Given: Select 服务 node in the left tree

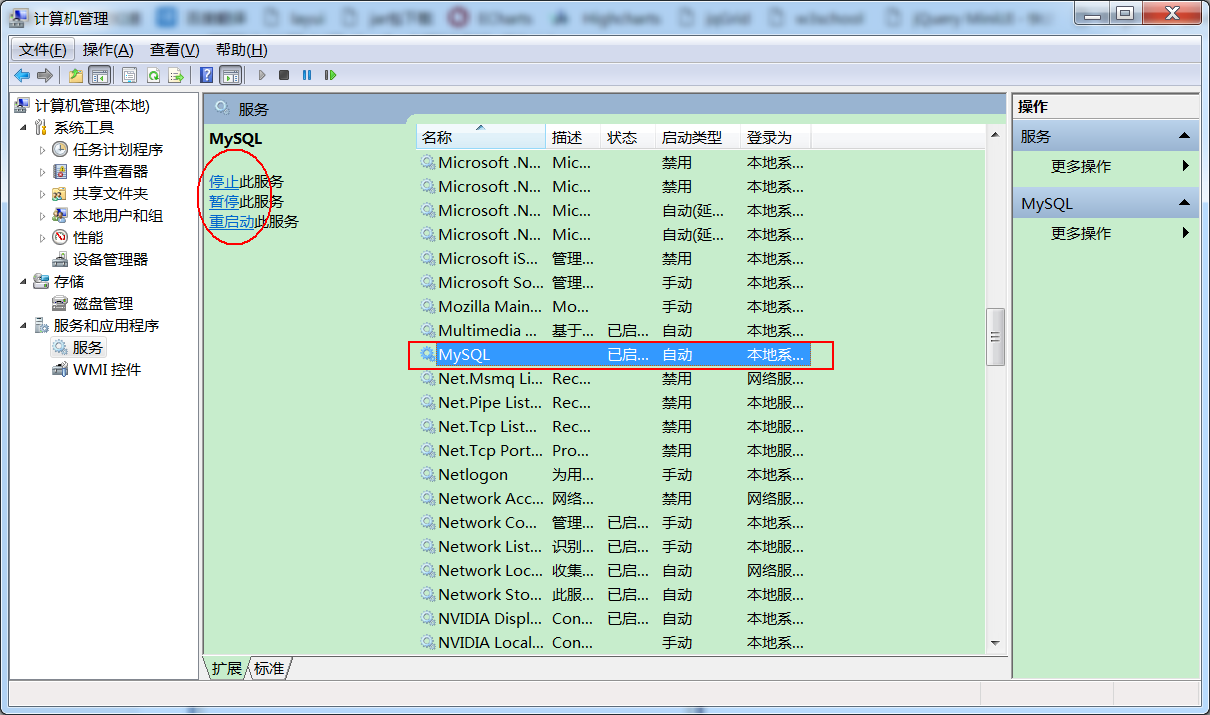Looking at the screenshot, I should point(78,347).
